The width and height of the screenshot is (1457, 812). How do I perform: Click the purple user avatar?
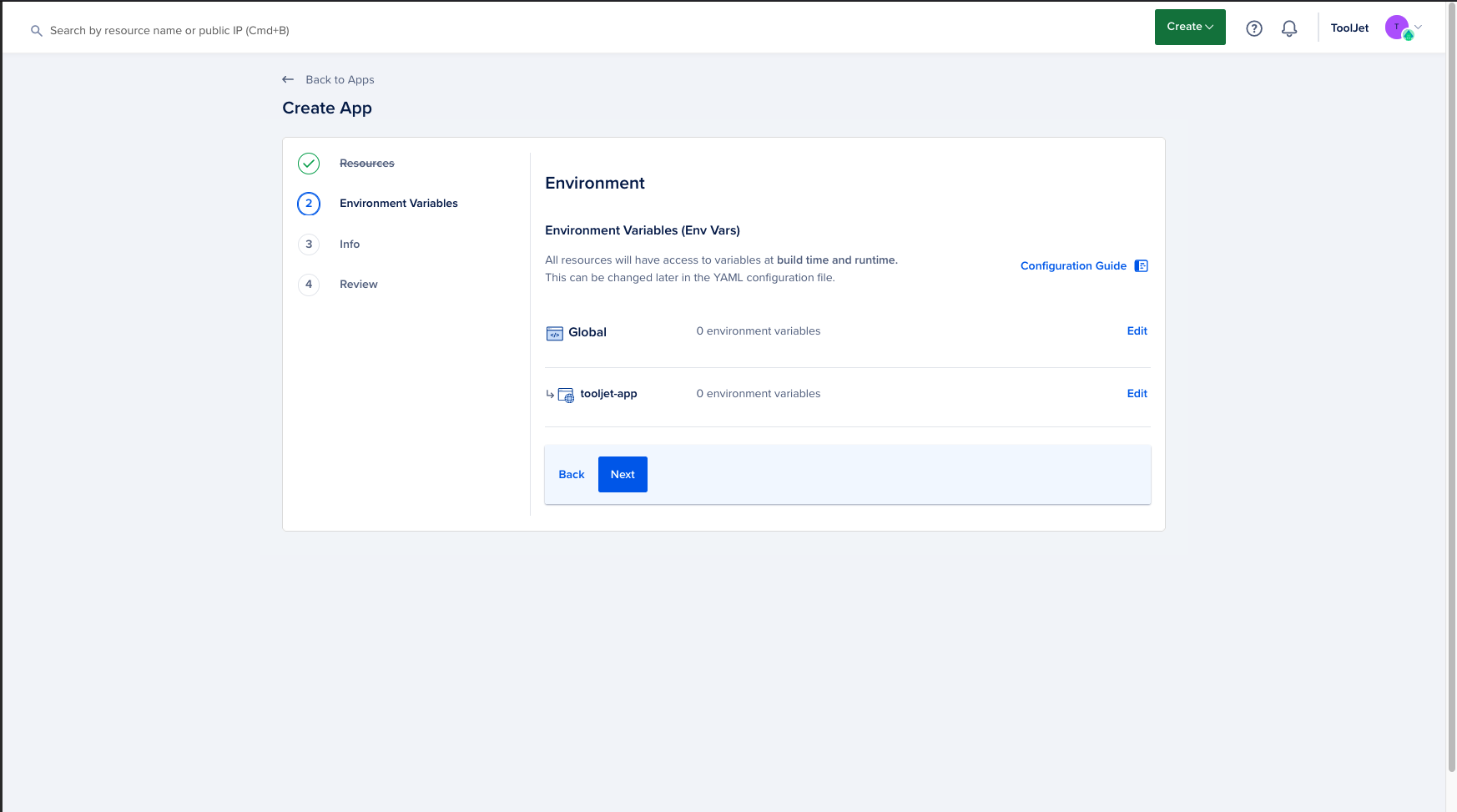pos(1397,28)
